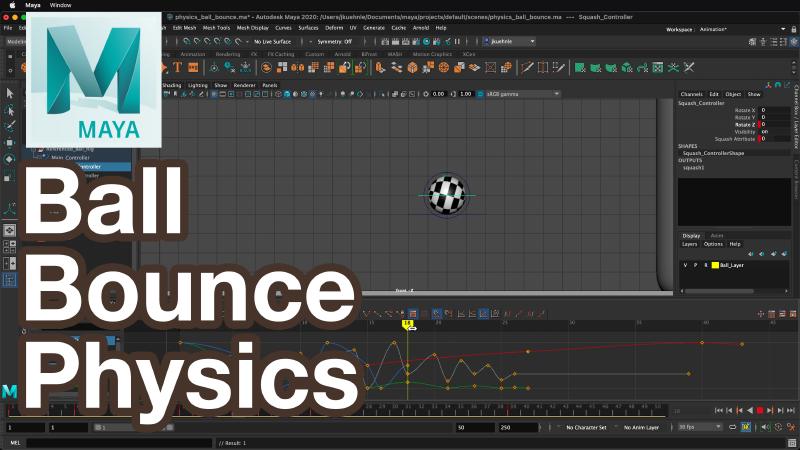Click the layer editor horizontal scrollbar

click(x=719, y=291)
